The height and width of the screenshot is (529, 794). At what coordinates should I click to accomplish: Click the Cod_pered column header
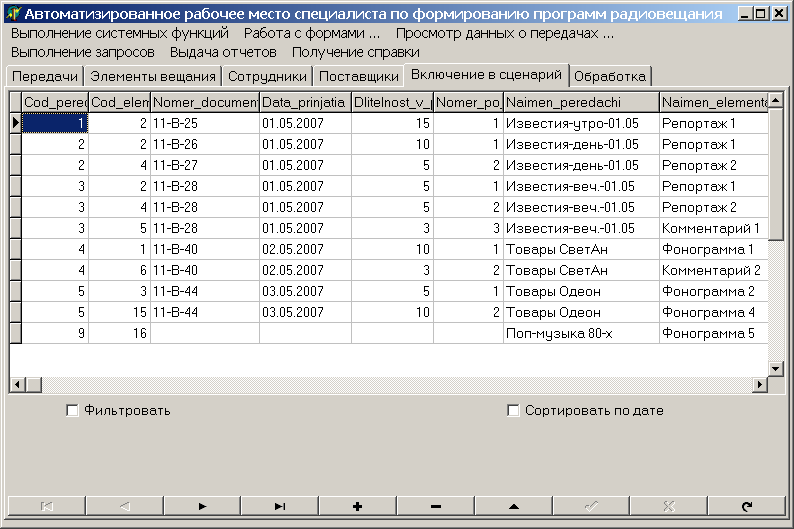[x=55, y=102]
